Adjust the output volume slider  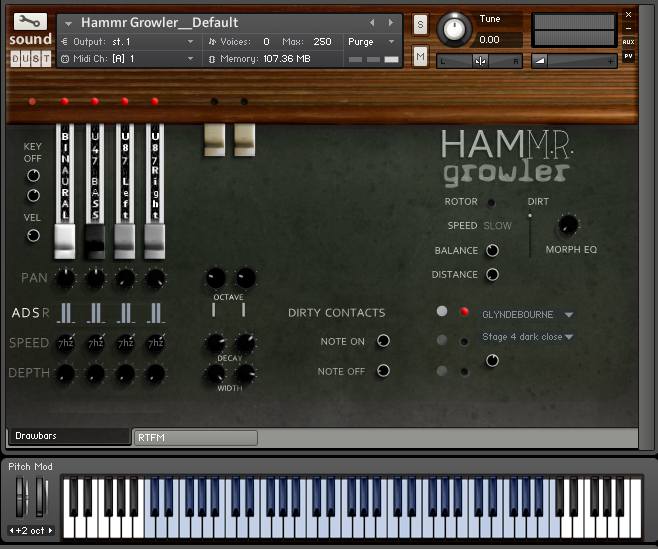574,61
